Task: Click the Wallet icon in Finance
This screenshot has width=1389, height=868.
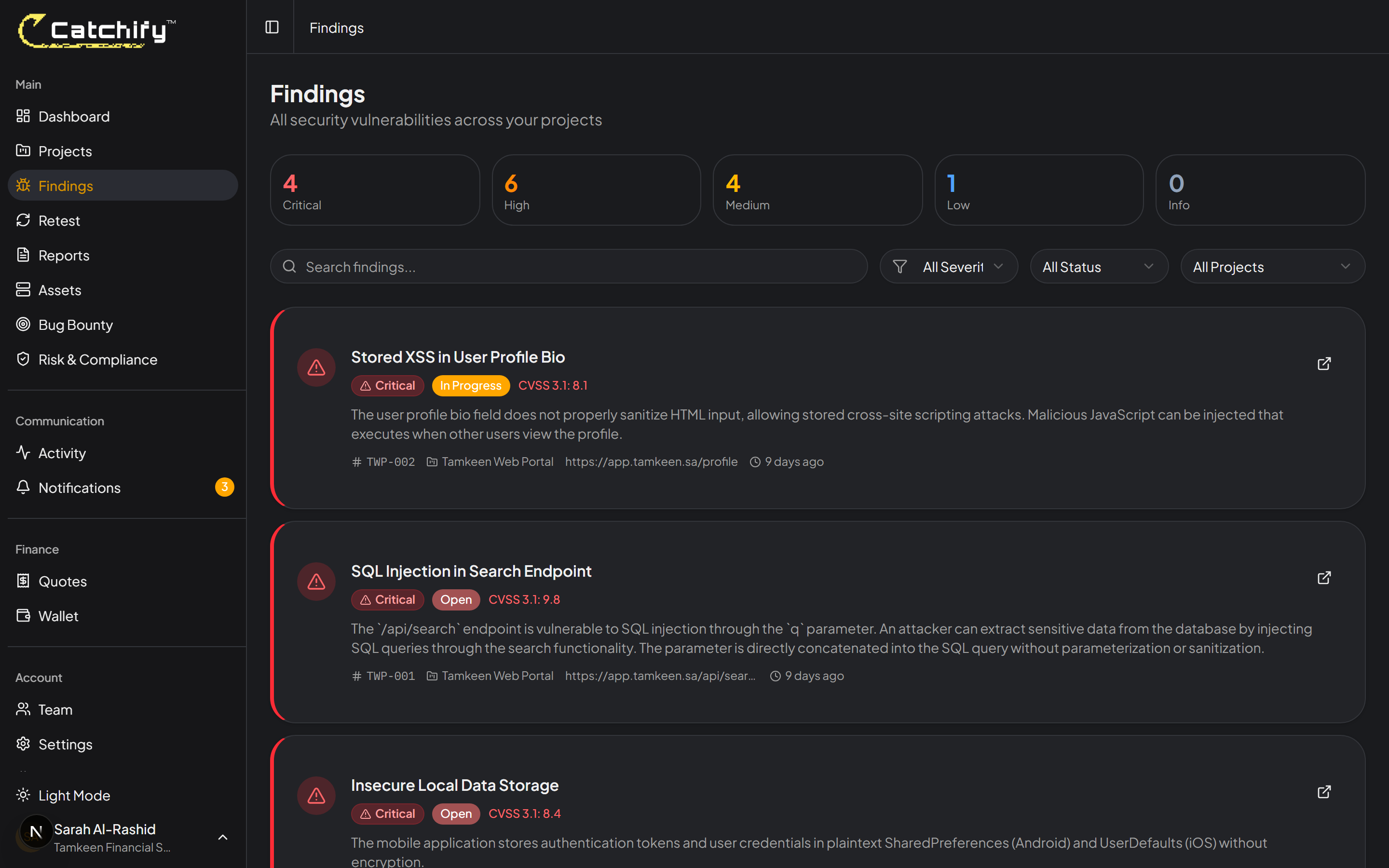Action: [23, 615]
